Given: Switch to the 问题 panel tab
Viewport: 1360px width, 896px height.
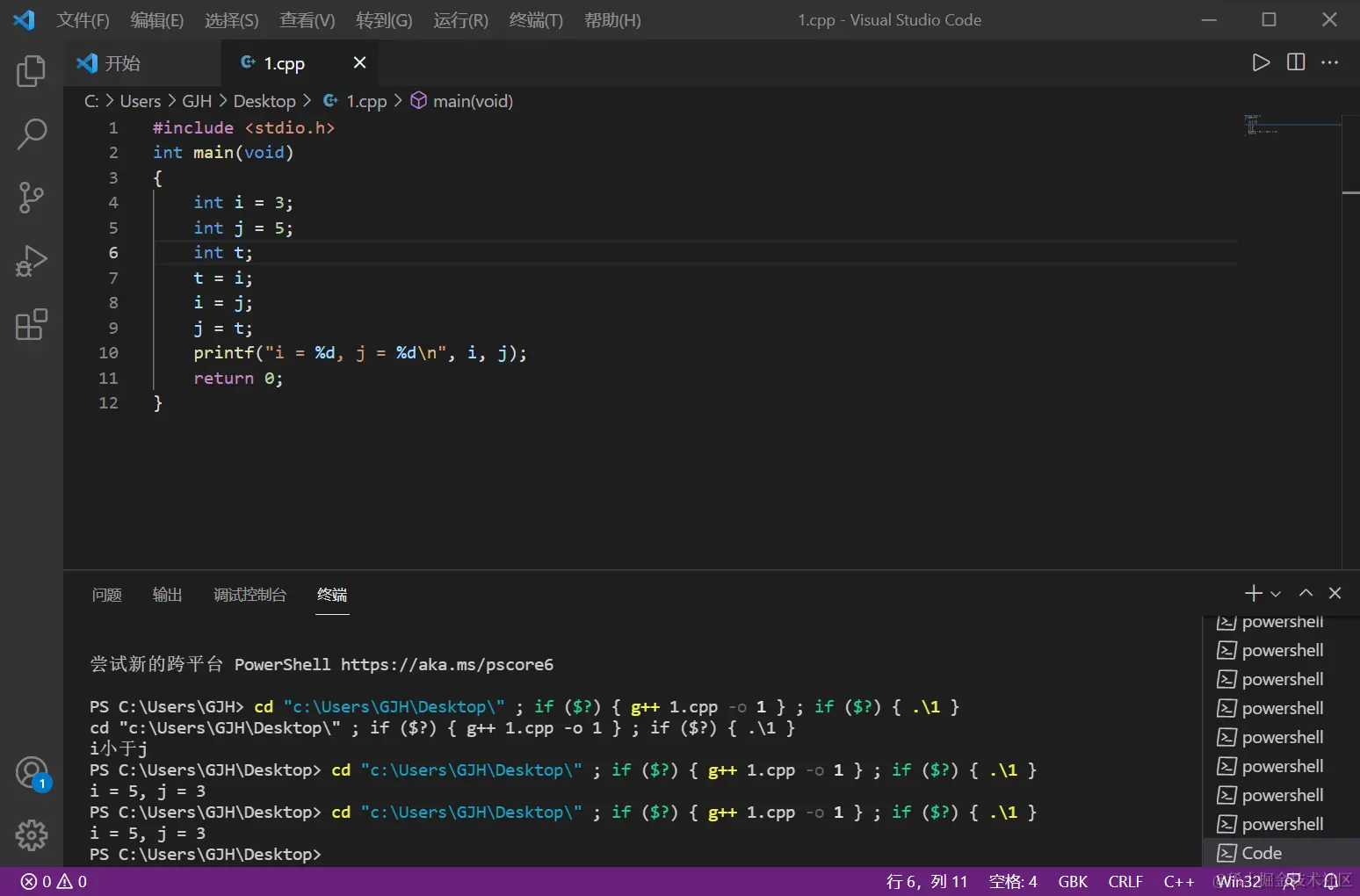Looking at the screenshot, I should pyautogui.click(x=107, y=595).
